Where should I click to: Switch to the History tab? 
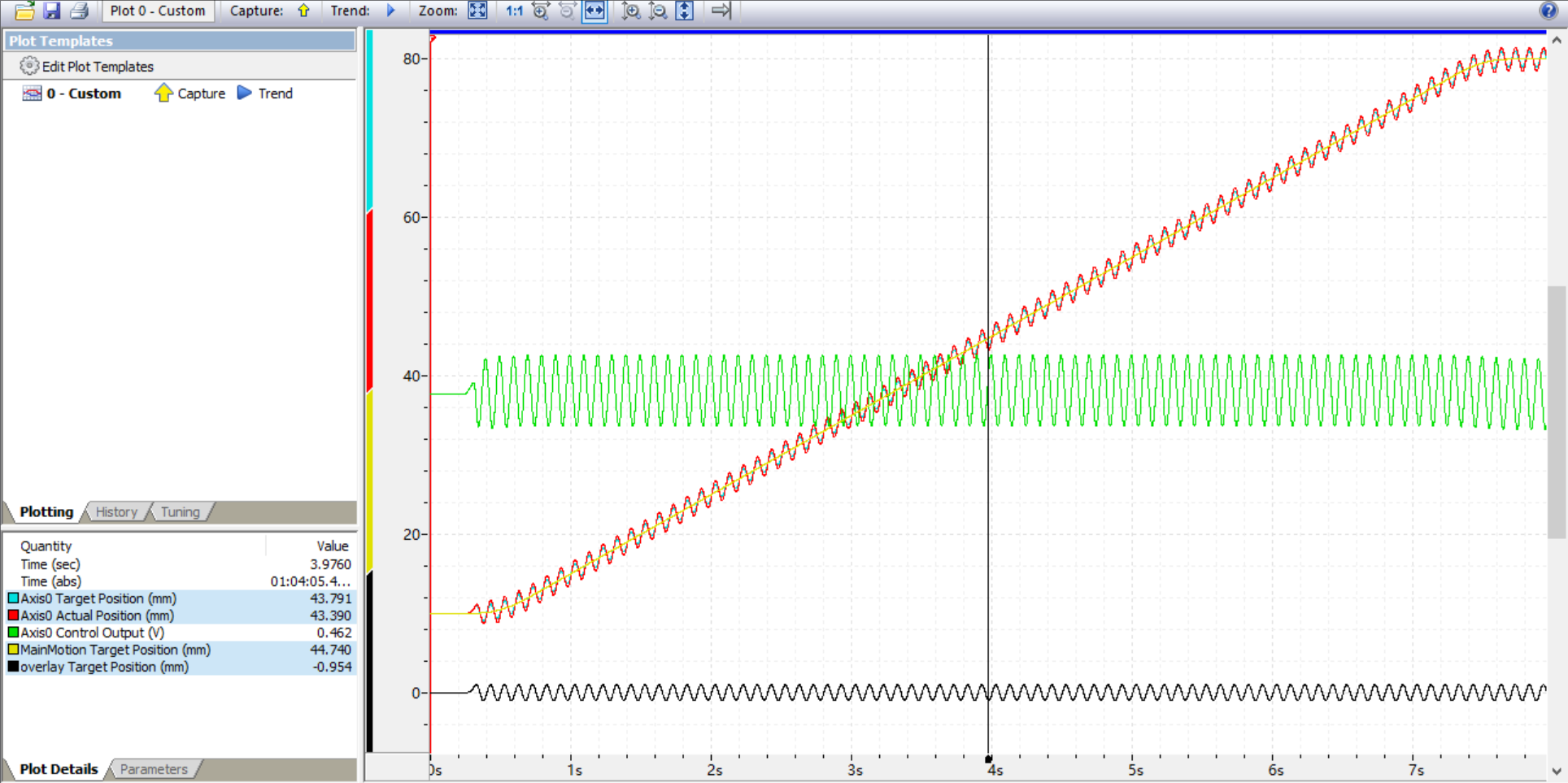tap(116, 511)
